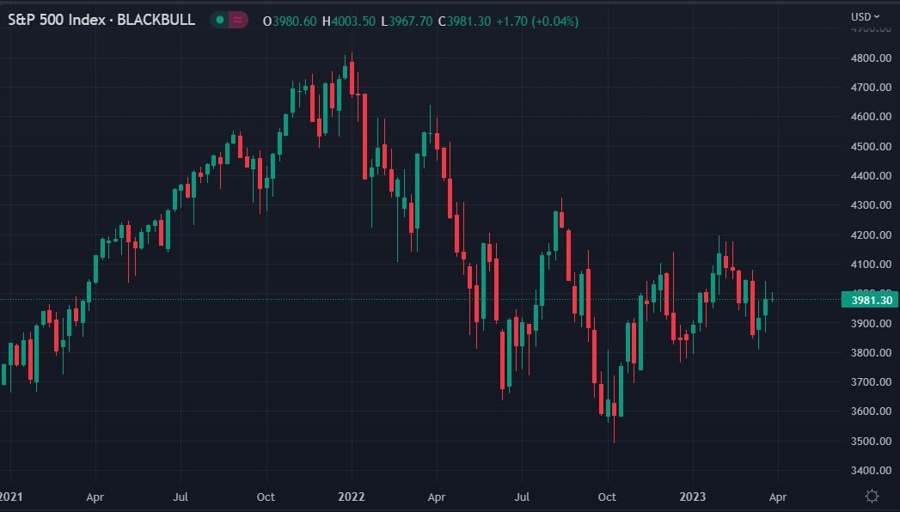Click the current price label 3981.30
The image size is (900, 512).
coord(870,300)
